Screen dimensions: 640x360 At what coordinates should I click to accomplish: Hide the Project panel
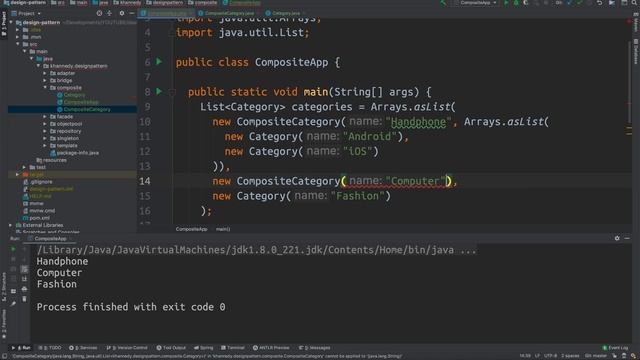pos(131,13)
